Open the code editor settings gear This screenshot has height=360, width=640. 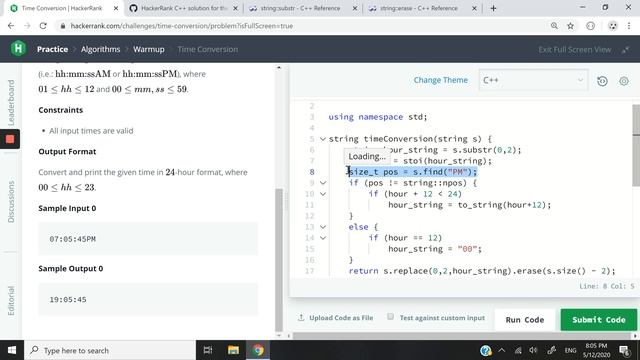tap(624, 81)
